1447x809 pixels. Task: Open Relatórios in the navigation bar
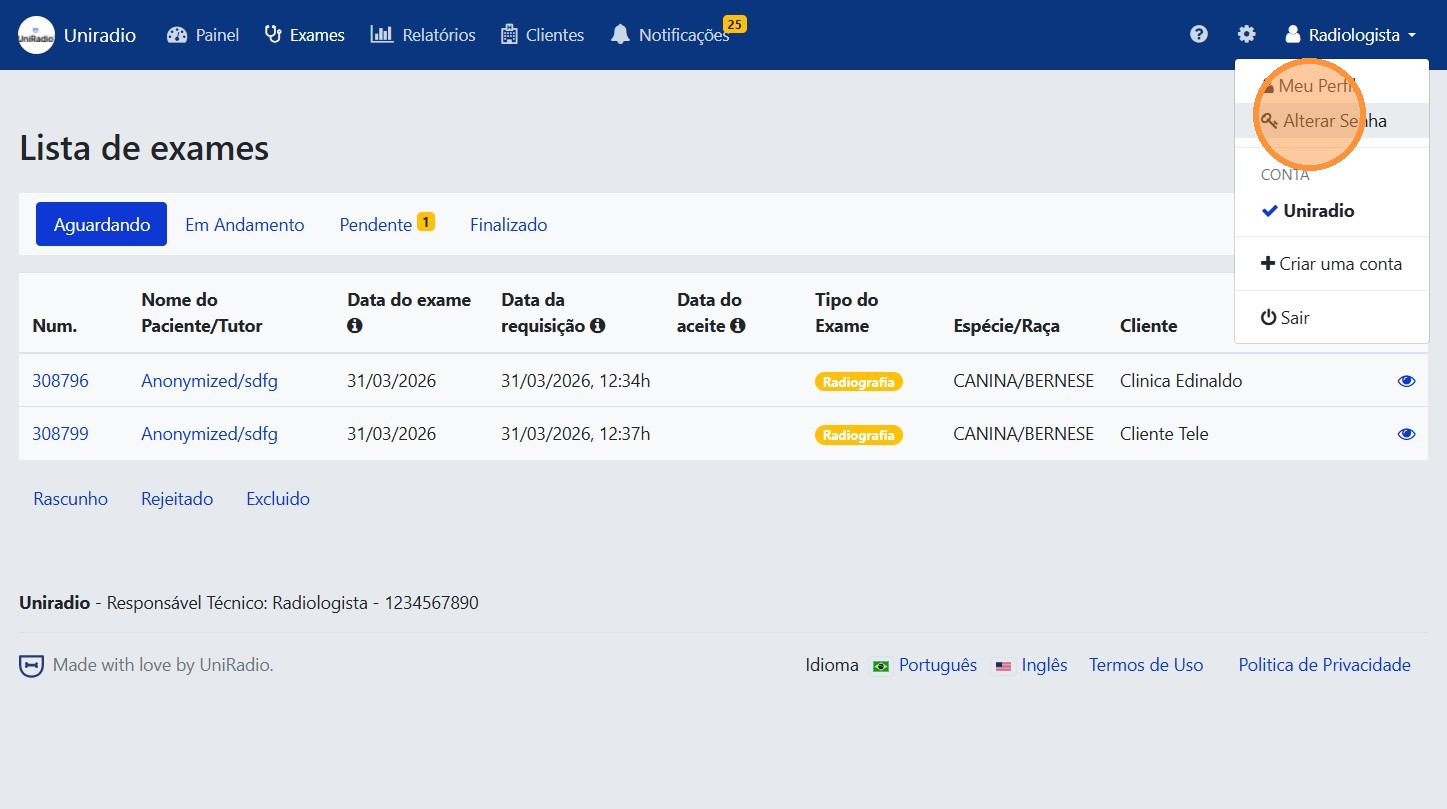pos(423,35)
